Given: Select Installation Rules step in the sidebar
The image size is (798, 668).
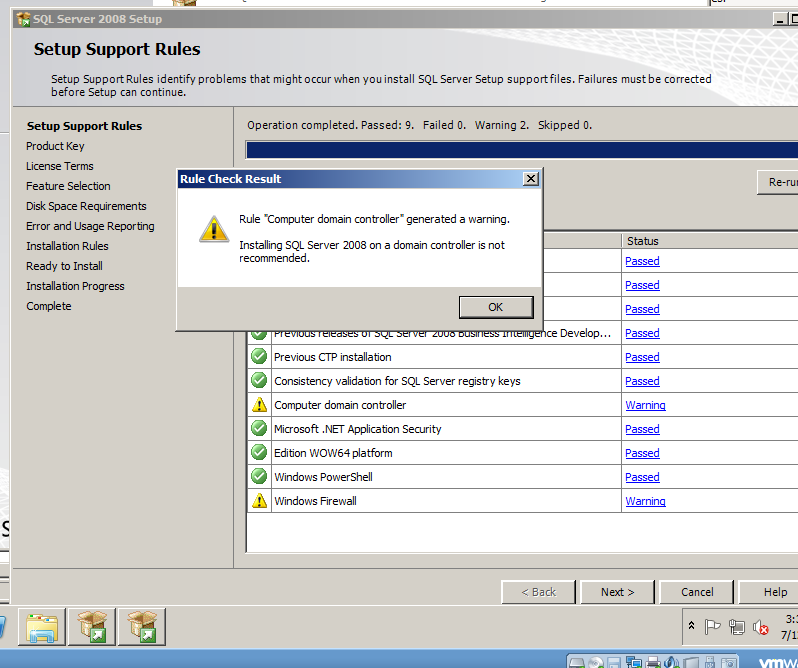Looking at the screenshot, I should coord(67,246).
